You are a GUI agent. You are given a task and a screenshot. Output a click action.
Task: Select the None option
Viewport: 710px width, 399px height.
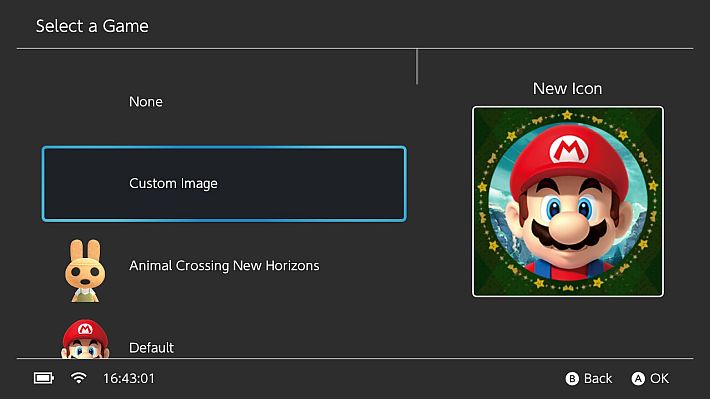(x=224, y=102)
